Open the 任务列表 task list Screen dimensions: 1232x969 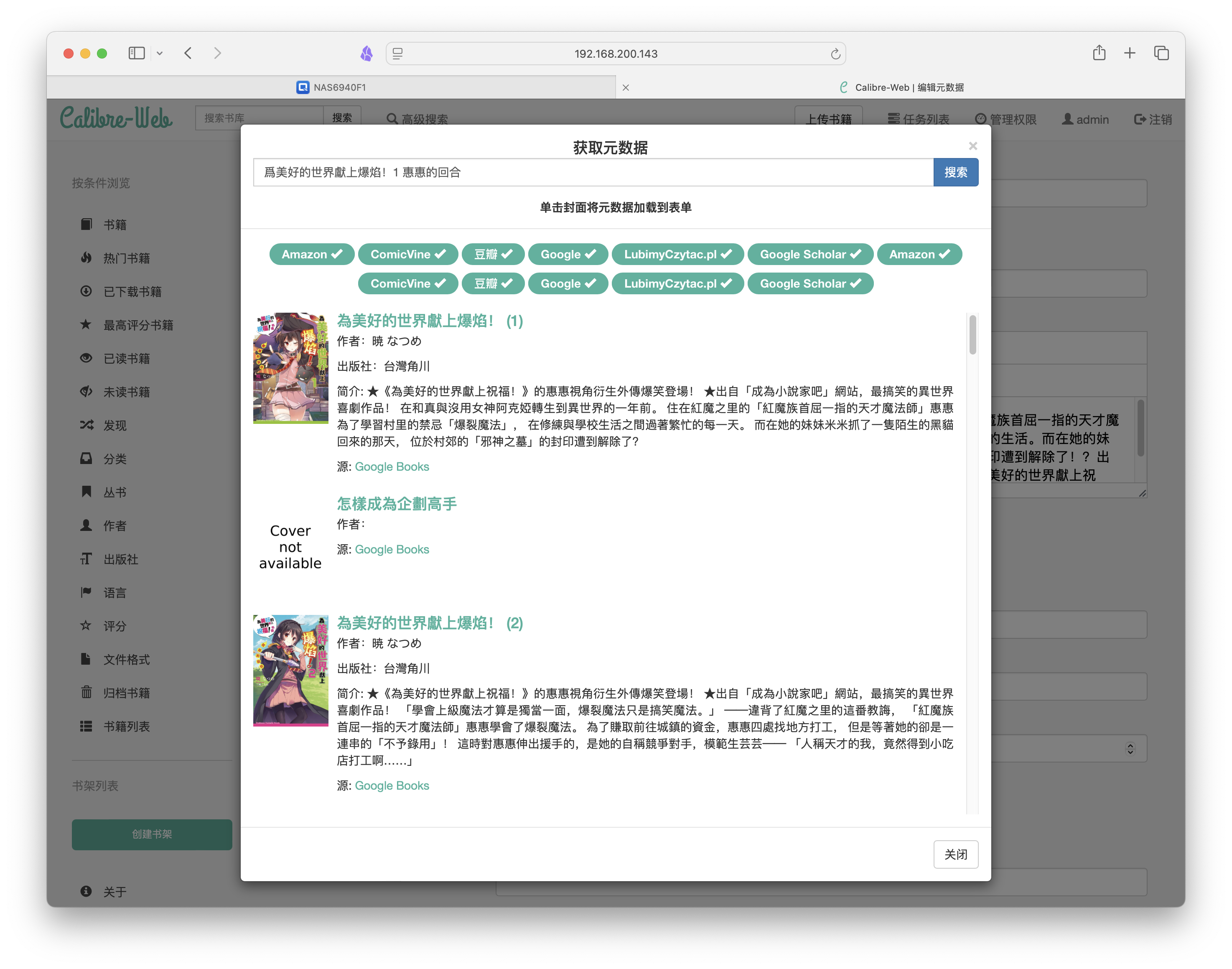click(918, 119)
